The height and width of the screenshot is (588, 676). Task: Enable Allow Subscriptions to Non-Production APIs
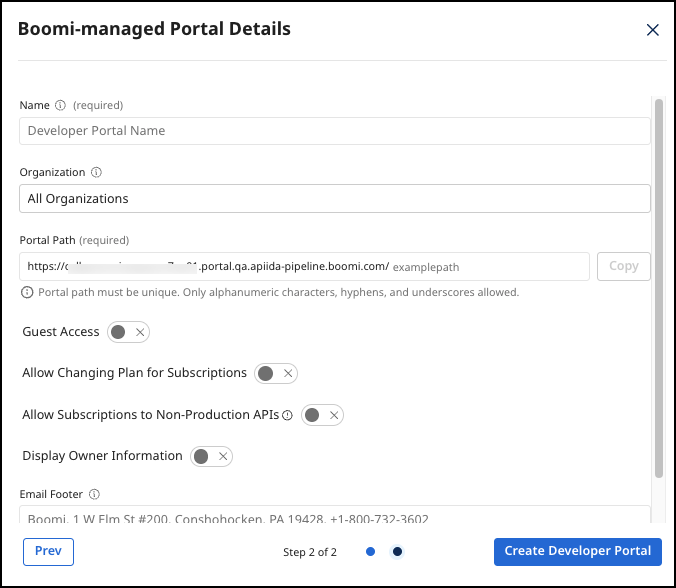(x=322, y=415)
